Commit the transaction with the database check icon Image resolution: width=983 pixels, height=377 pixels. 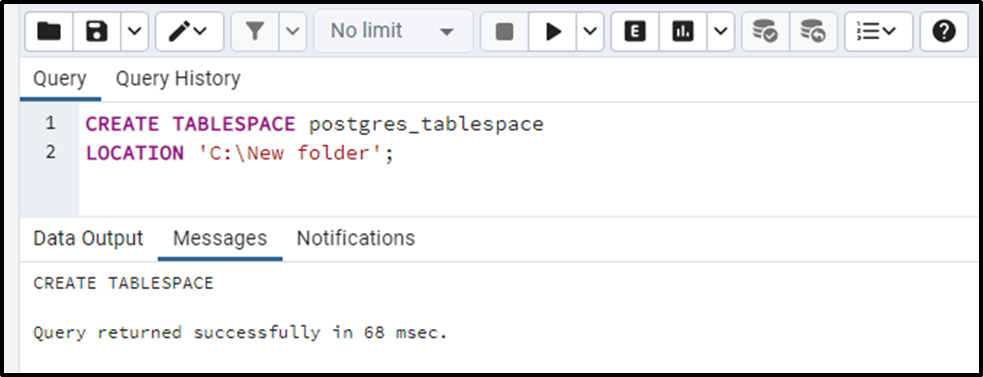pos(765,31)
